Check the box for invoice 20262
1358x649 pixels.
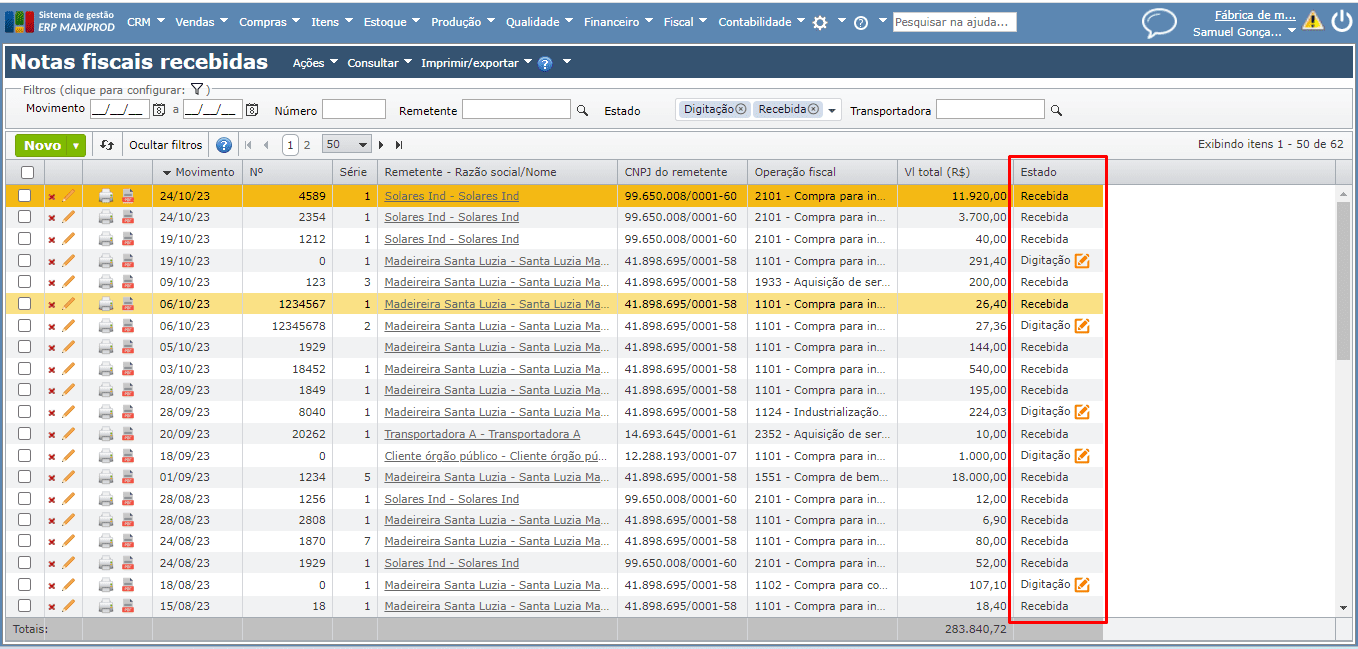click(25, 434)
